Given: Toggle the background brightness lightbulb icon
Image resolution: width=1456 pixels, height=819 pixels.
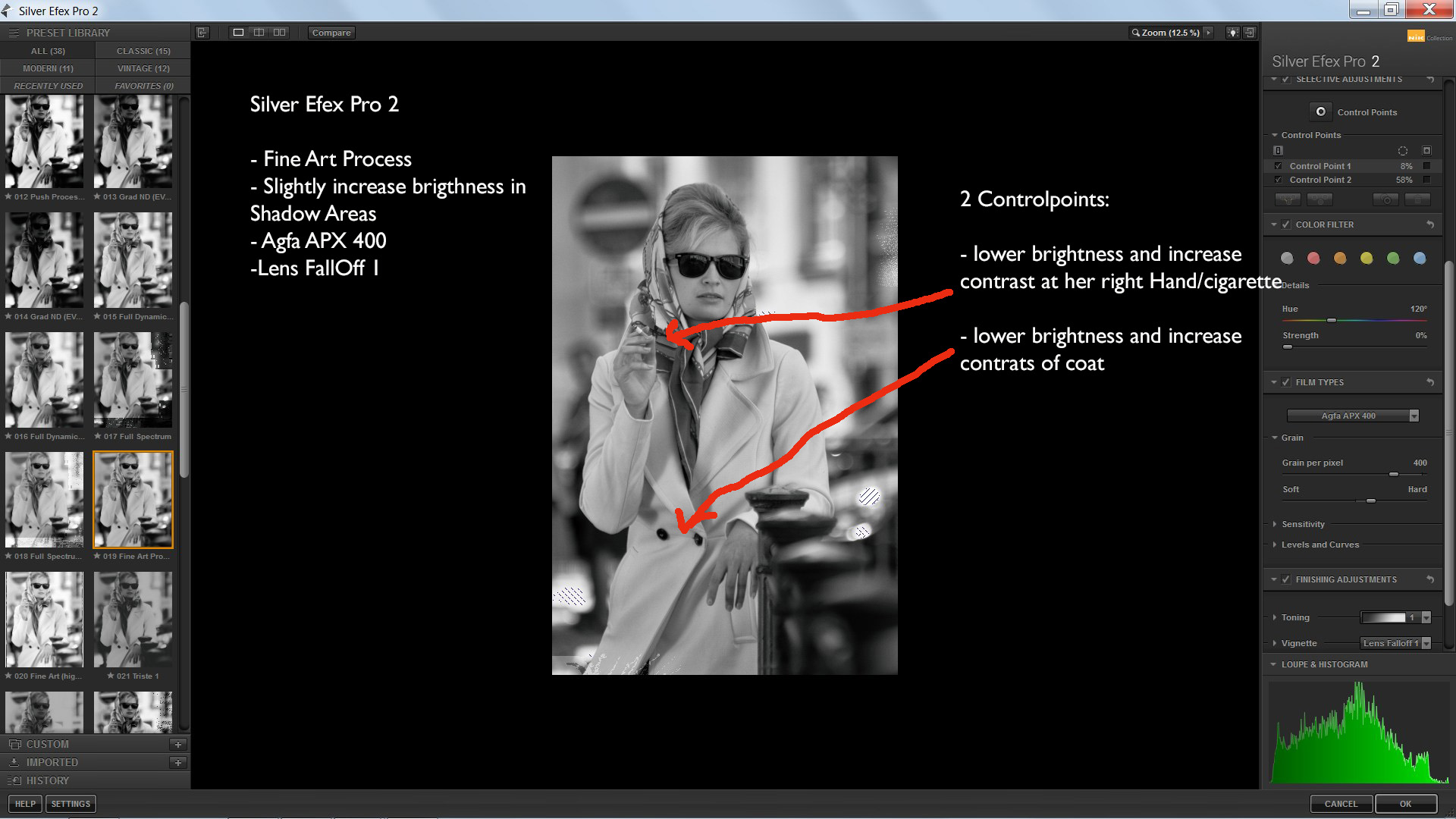Looking at the screenshot, I should [1232, 33].
